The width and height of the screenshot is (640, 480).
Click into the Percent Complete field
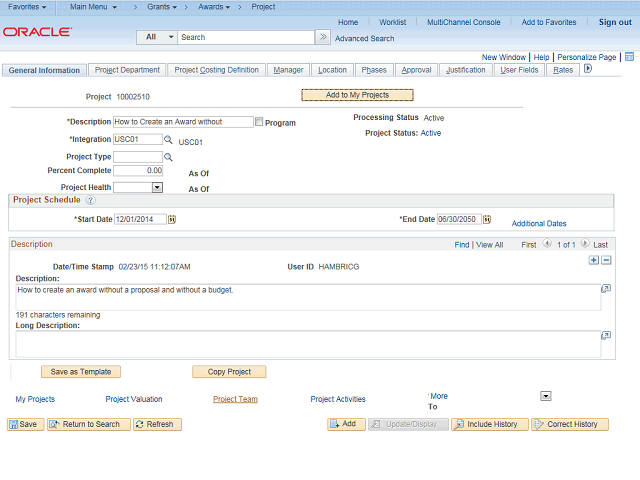click(x=138, y=171)
